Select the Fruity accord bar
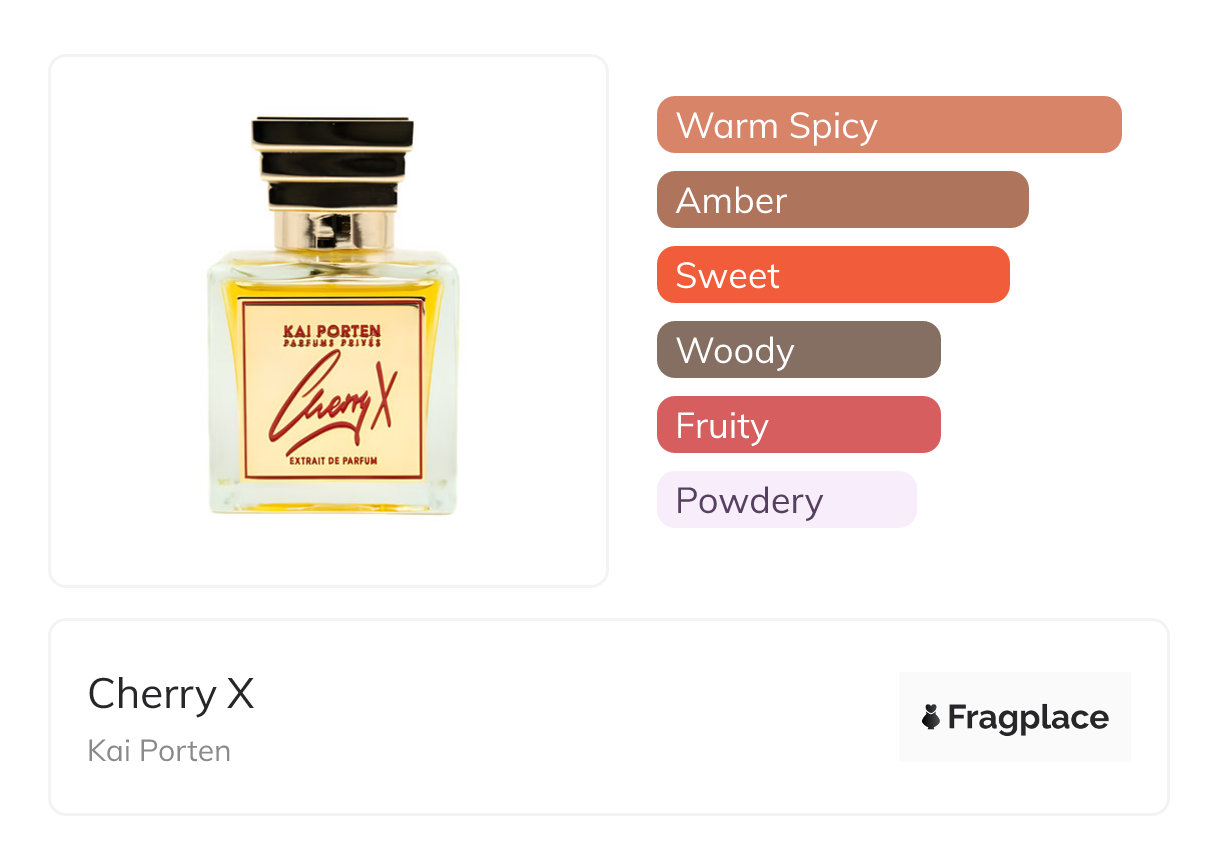Image resolution: width=1218 pixels, height=864 pixels. pyautogui.click(x=799, y=425)
